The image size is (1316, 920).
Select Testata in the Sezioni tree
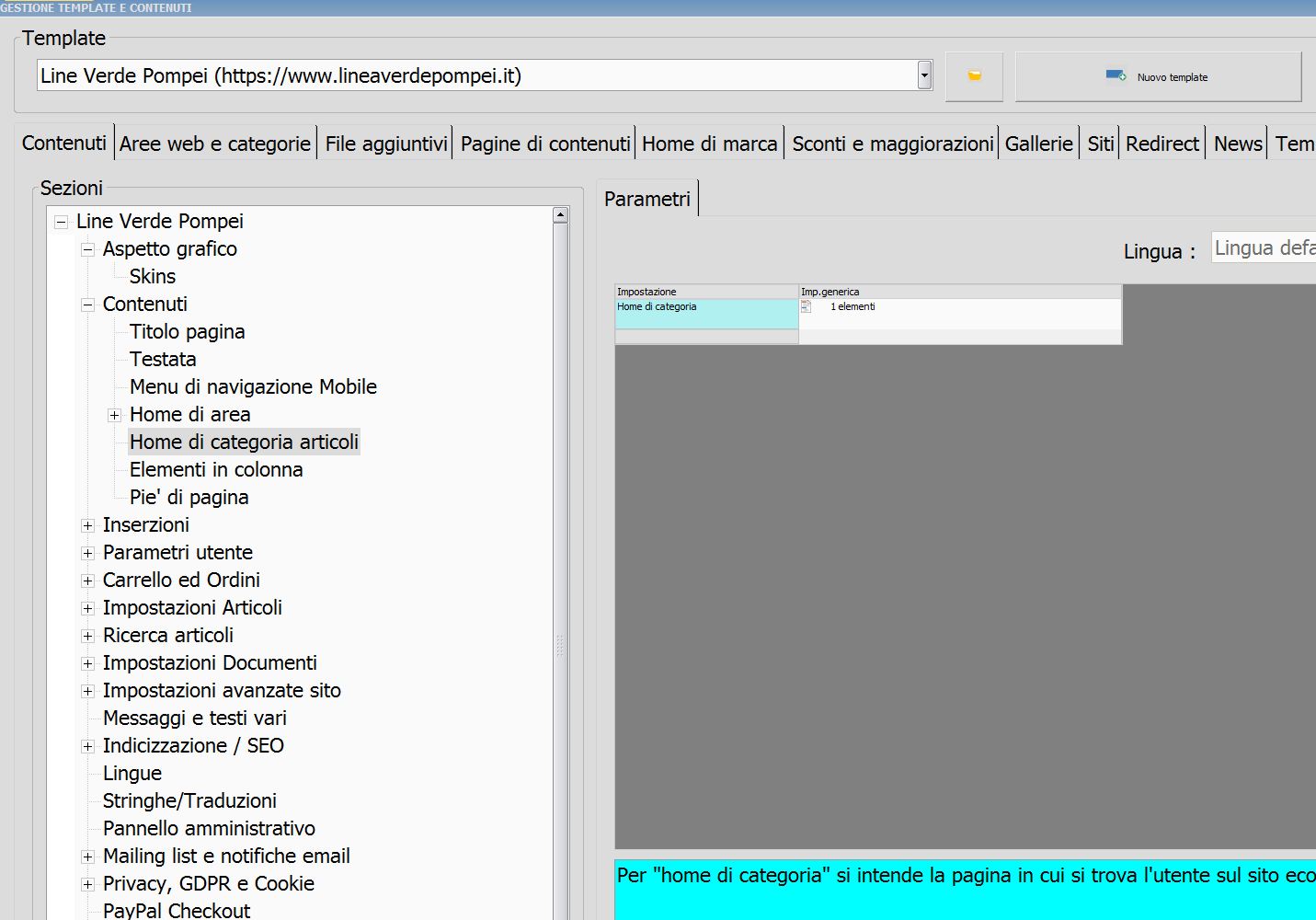click(163, 359)
